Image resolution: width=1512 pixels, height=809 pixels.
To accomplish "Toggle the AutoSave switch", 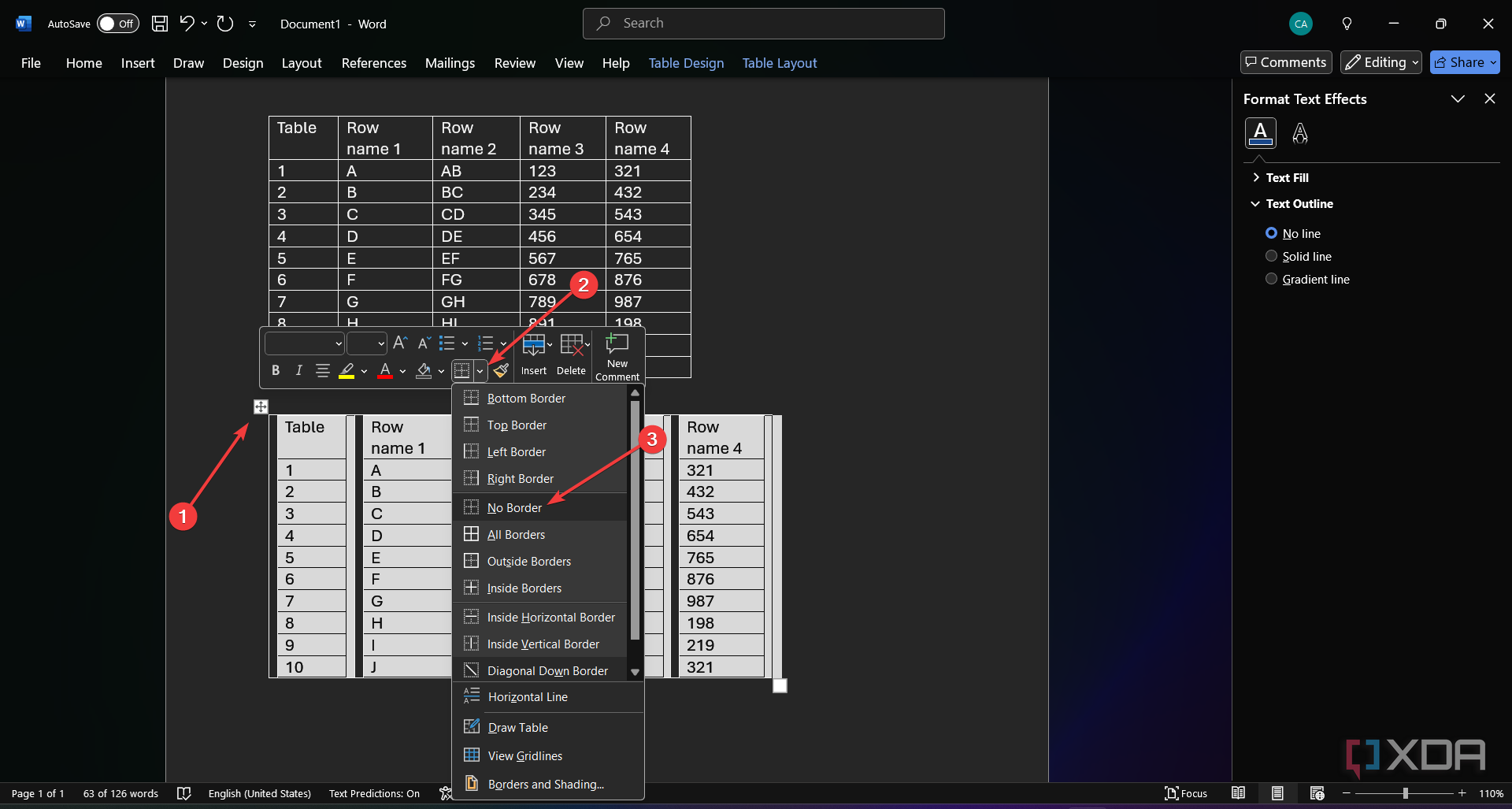I will click(118, 24).
